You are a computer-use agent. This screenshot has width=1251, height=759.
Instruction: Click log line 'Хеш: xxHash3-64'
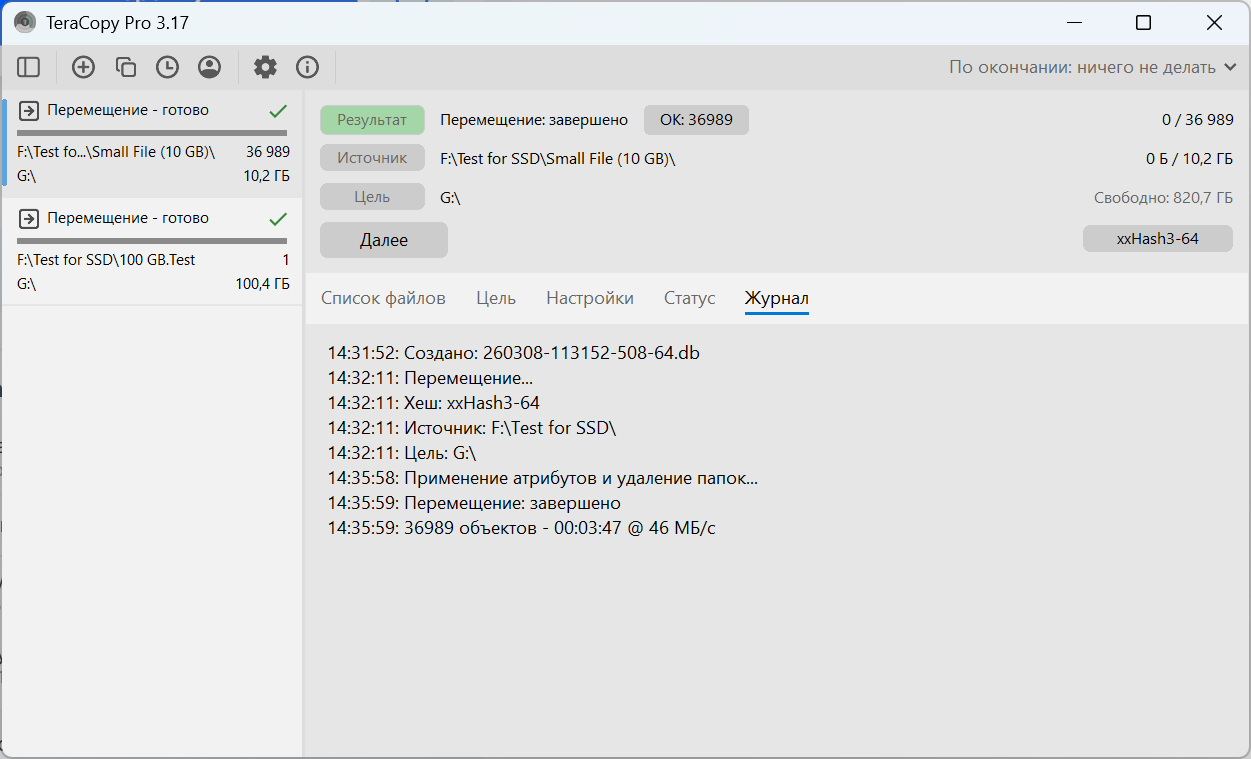[x=434, y=403]
